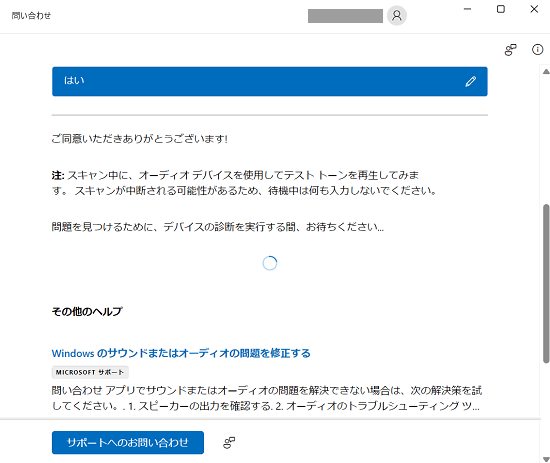Click the article description starting 問い合わせ アプリで
This screenshot has height=463, width=550.
pos(267,398)
